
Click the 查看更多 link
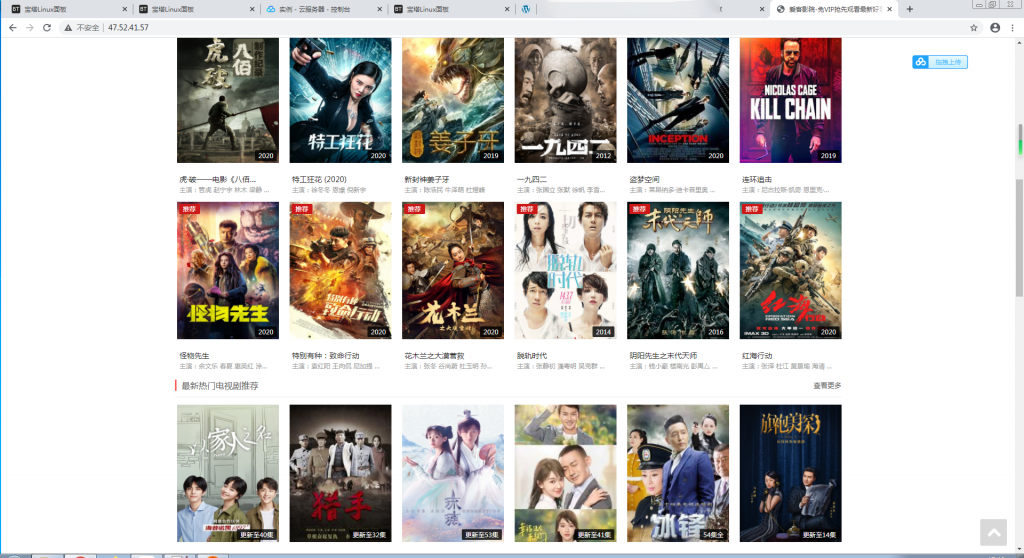(826, 385)
